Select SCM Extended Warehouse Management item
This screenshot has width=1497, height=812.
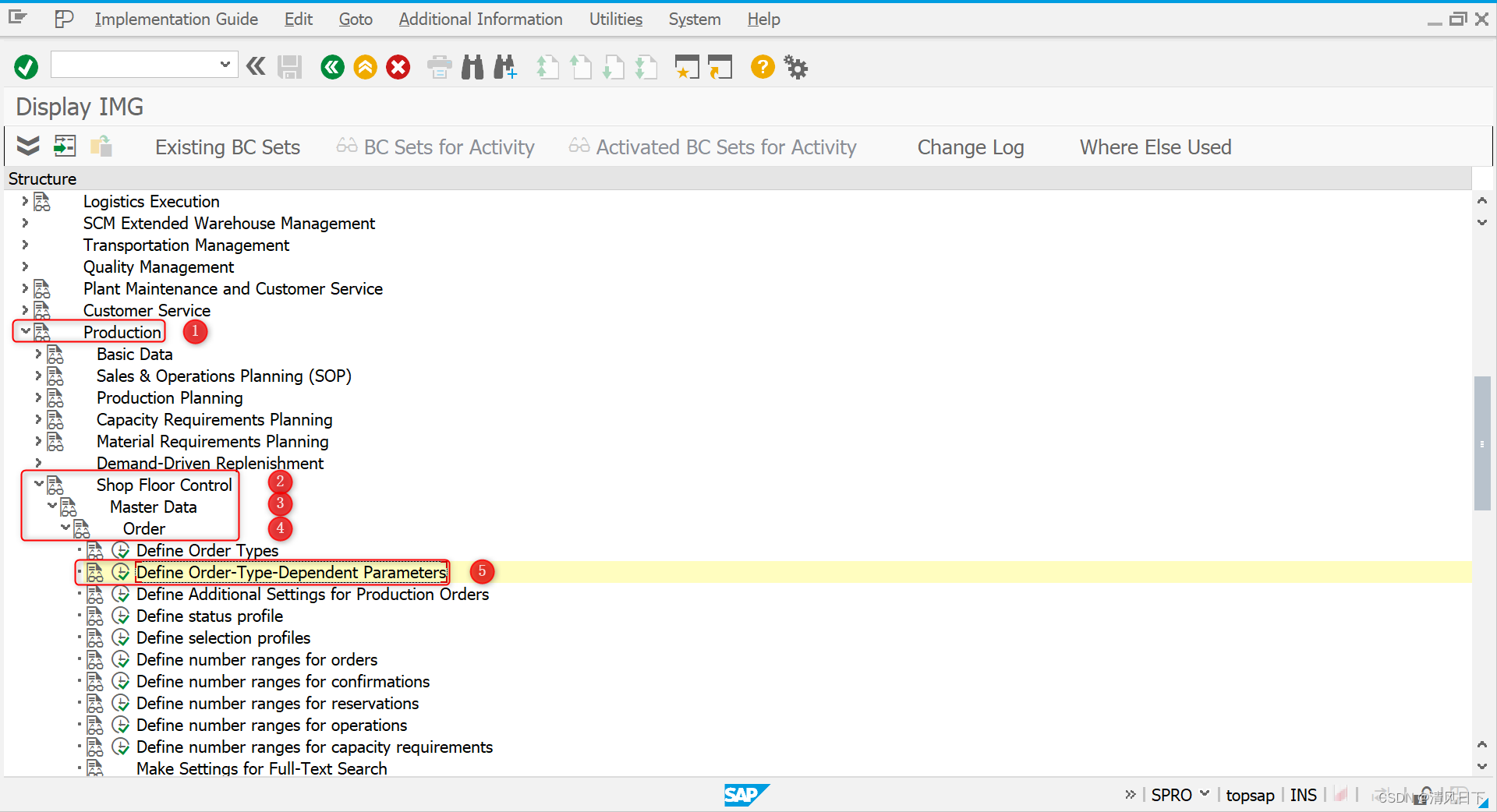(229, 223)
